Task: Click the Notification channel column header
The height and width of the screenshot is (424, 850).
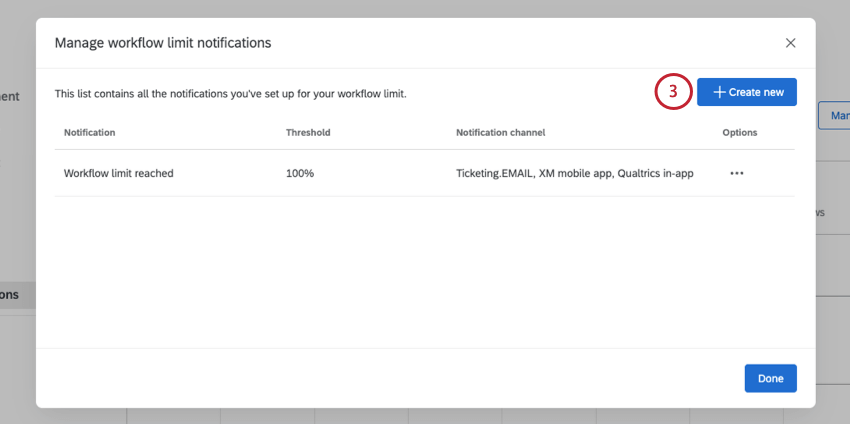Action: coord(500,132)
